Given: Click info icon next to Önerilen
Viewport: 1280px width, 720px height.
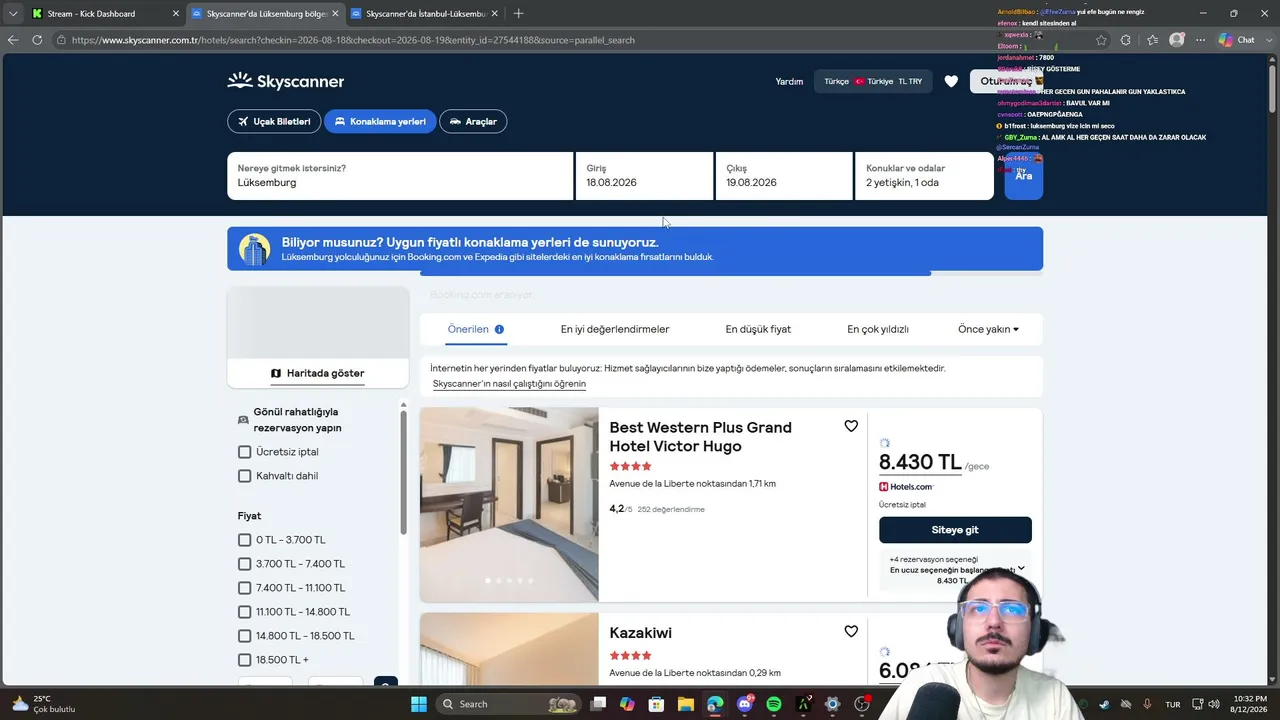Looking at the screenshot, I should coord(499,329).
